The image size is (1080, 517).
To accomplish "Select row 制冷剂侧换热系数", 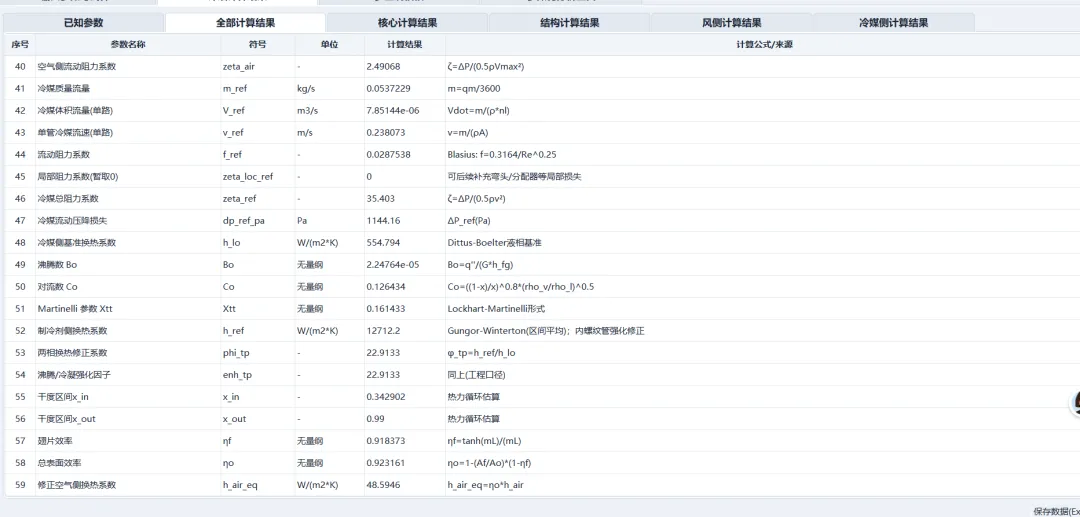I will coord(541,331).
